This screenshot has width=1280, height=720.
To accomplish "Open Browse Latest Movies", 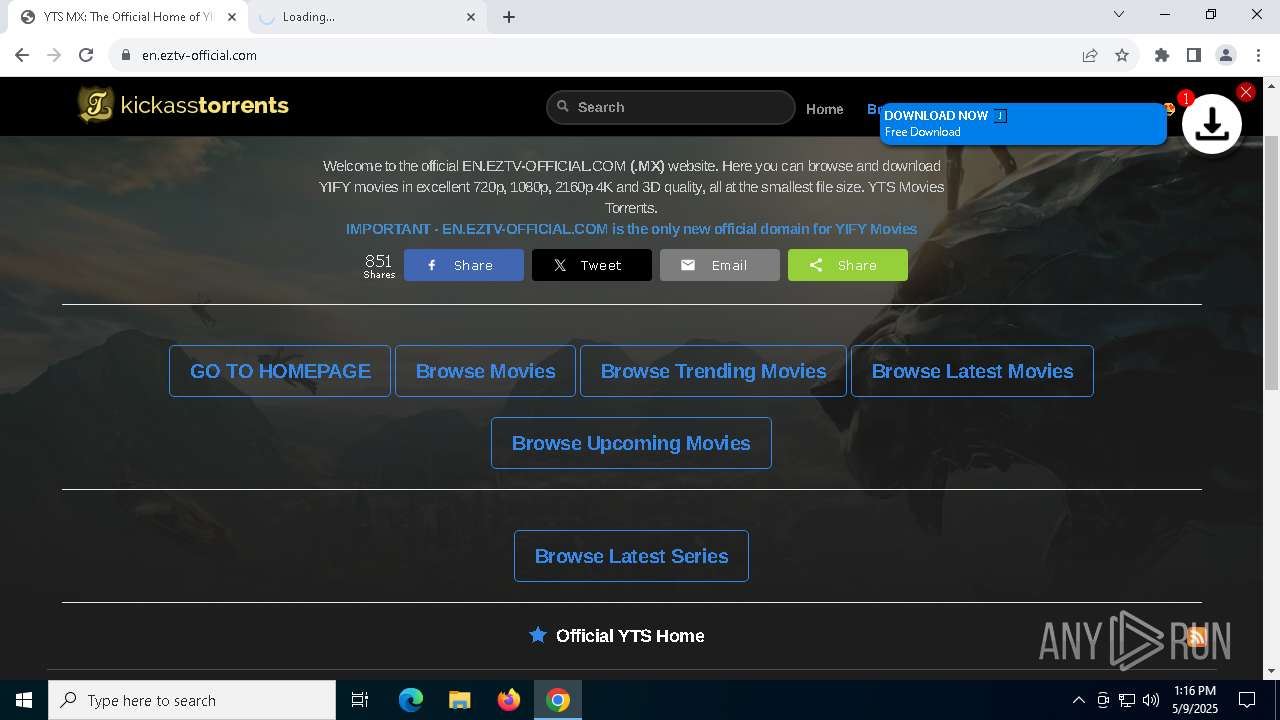I will tap(972, 371).
